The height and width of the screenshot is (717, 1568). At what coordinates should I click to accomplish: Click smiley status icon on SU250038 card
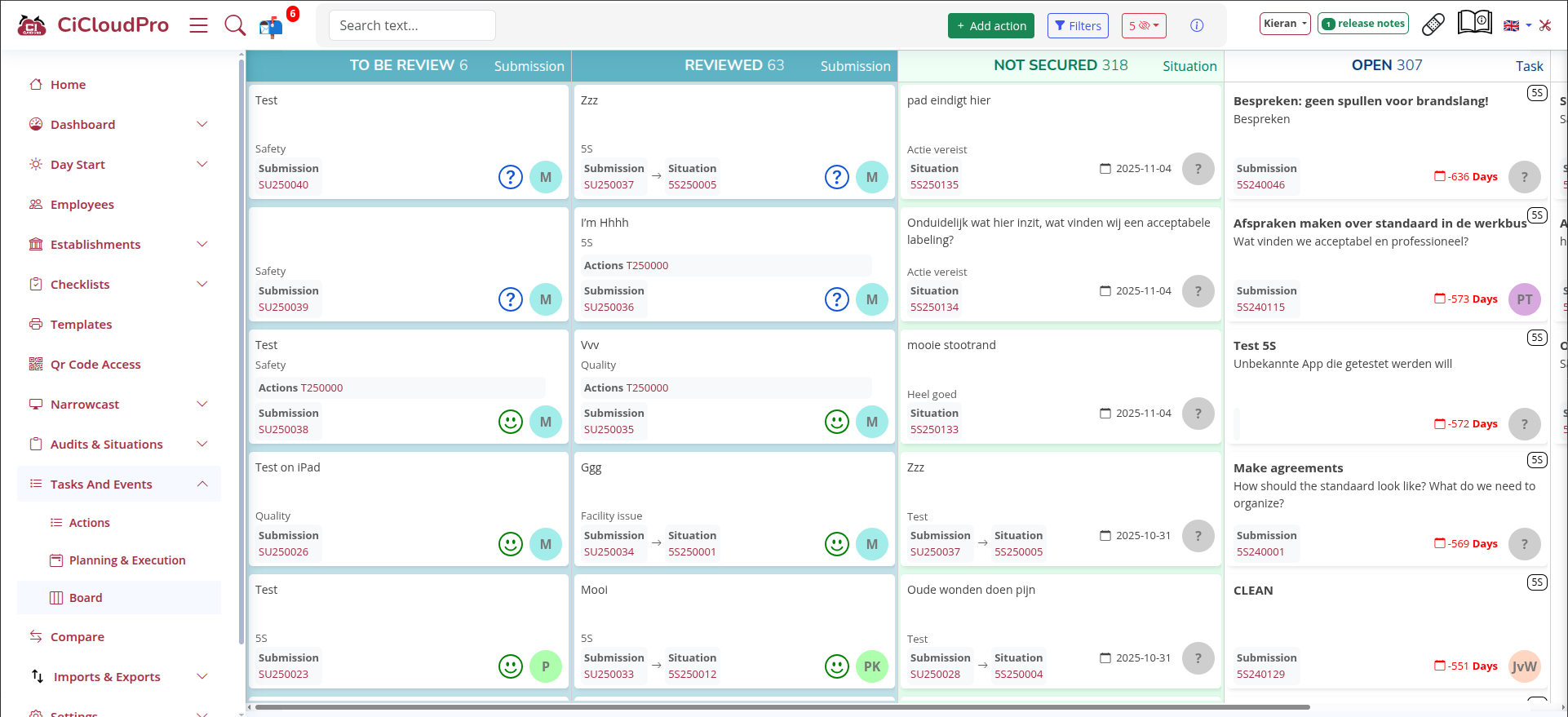tap(511, 422)
